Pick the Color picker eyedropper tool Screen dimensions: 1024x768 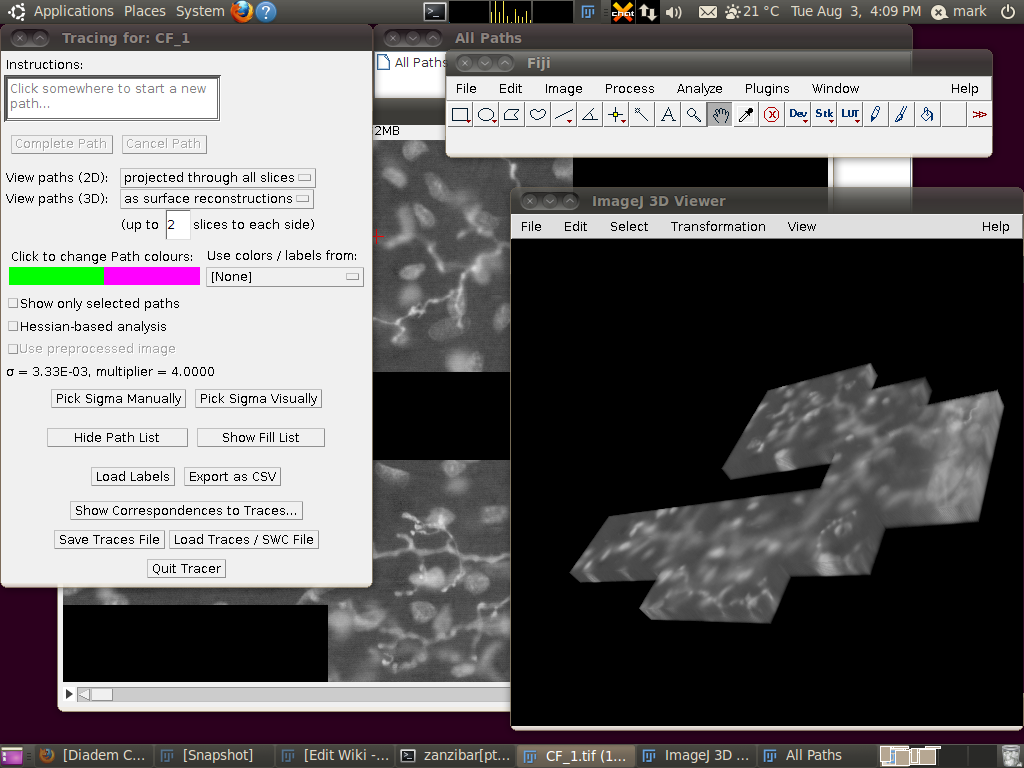click(745, 115)
